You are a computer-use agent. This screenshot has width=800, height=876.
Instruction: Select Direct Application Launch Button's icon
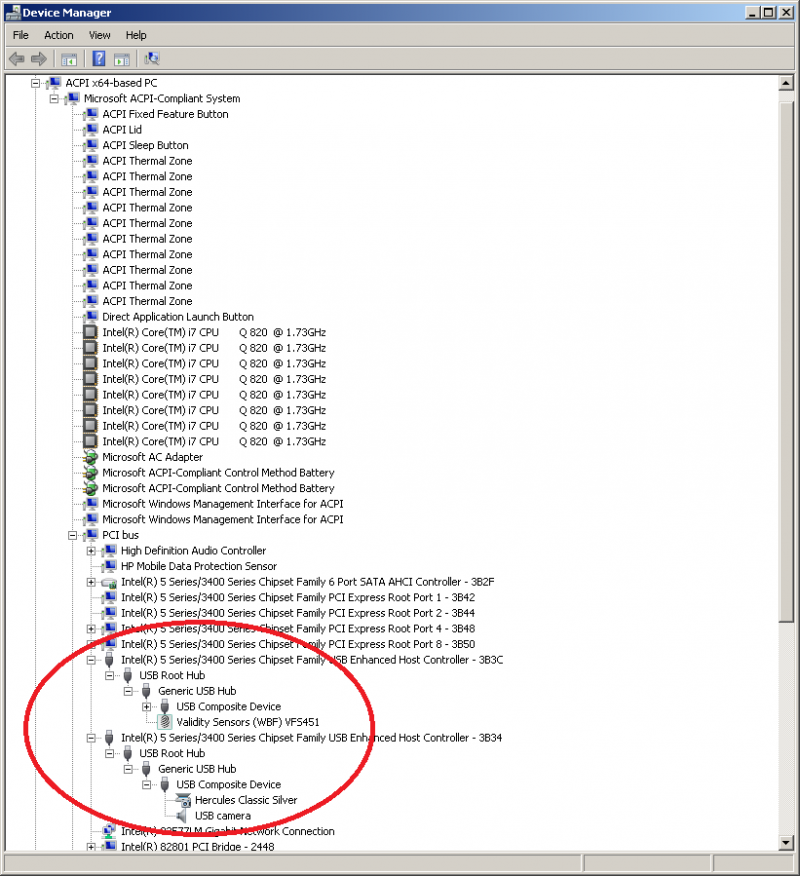pyautogui.click(x=91, y=317)
